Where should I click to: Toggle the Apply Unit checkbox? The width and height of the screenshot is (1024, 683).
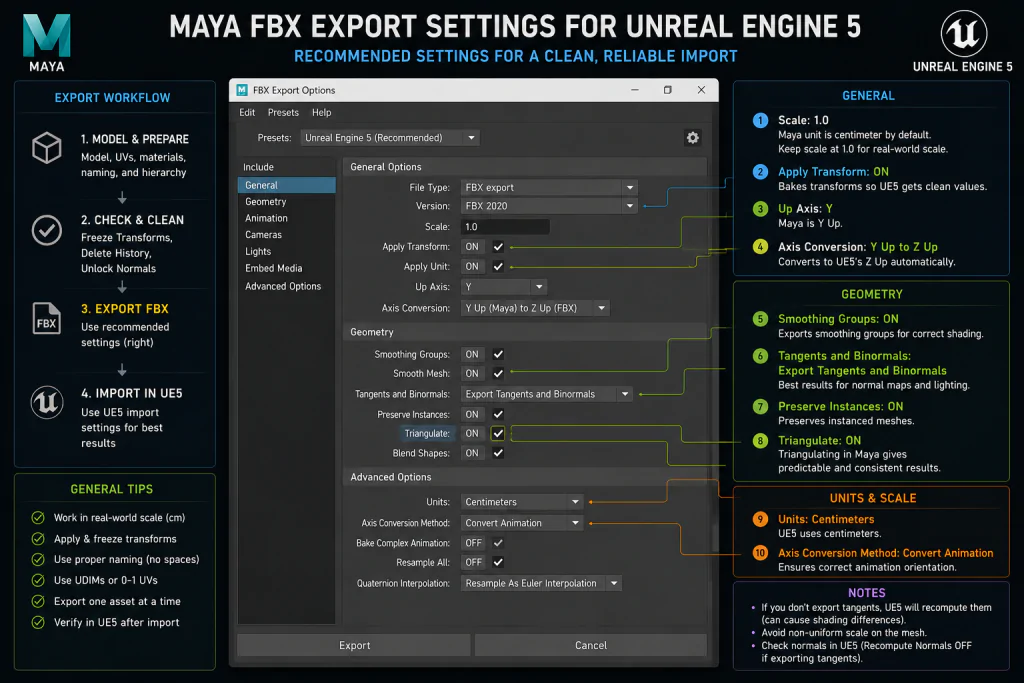498,266
